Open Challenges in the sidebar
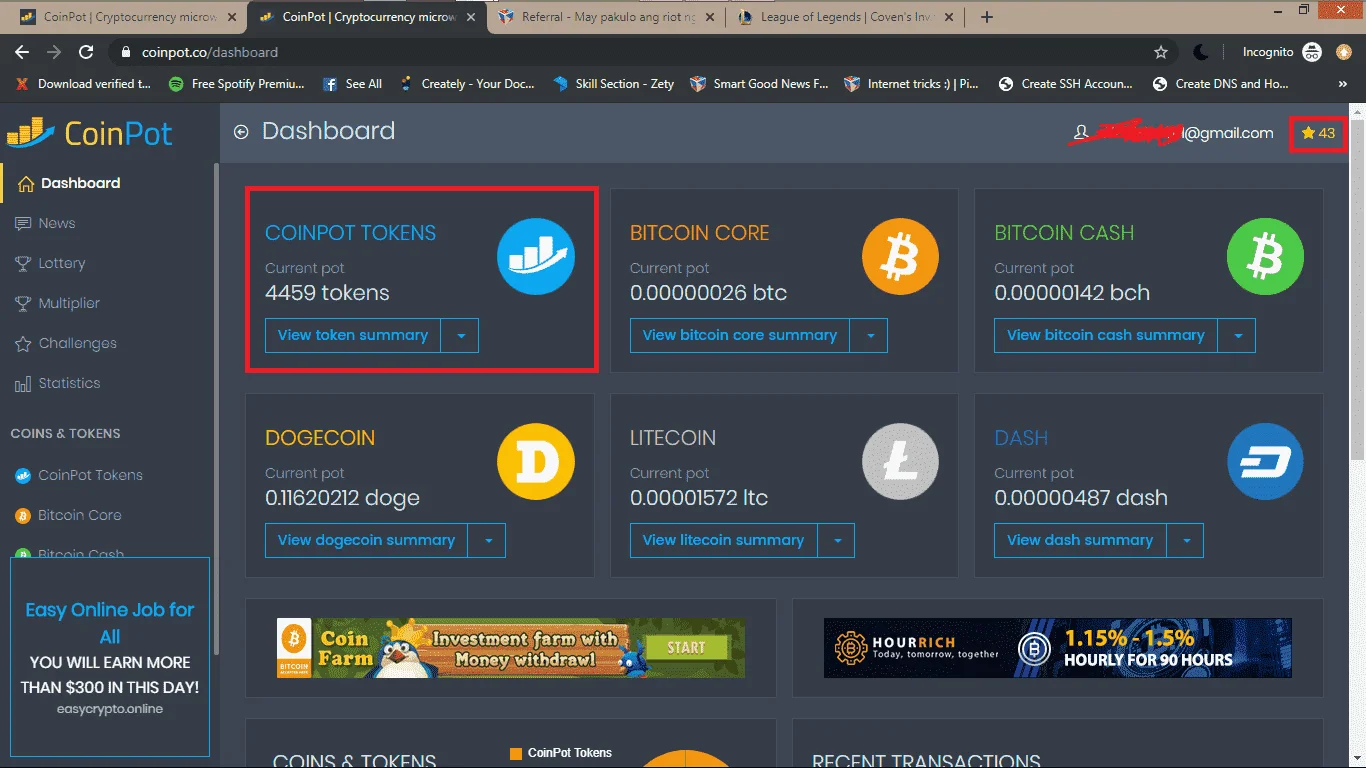This screenshot has width=1366, height=768. coord(66,343)
